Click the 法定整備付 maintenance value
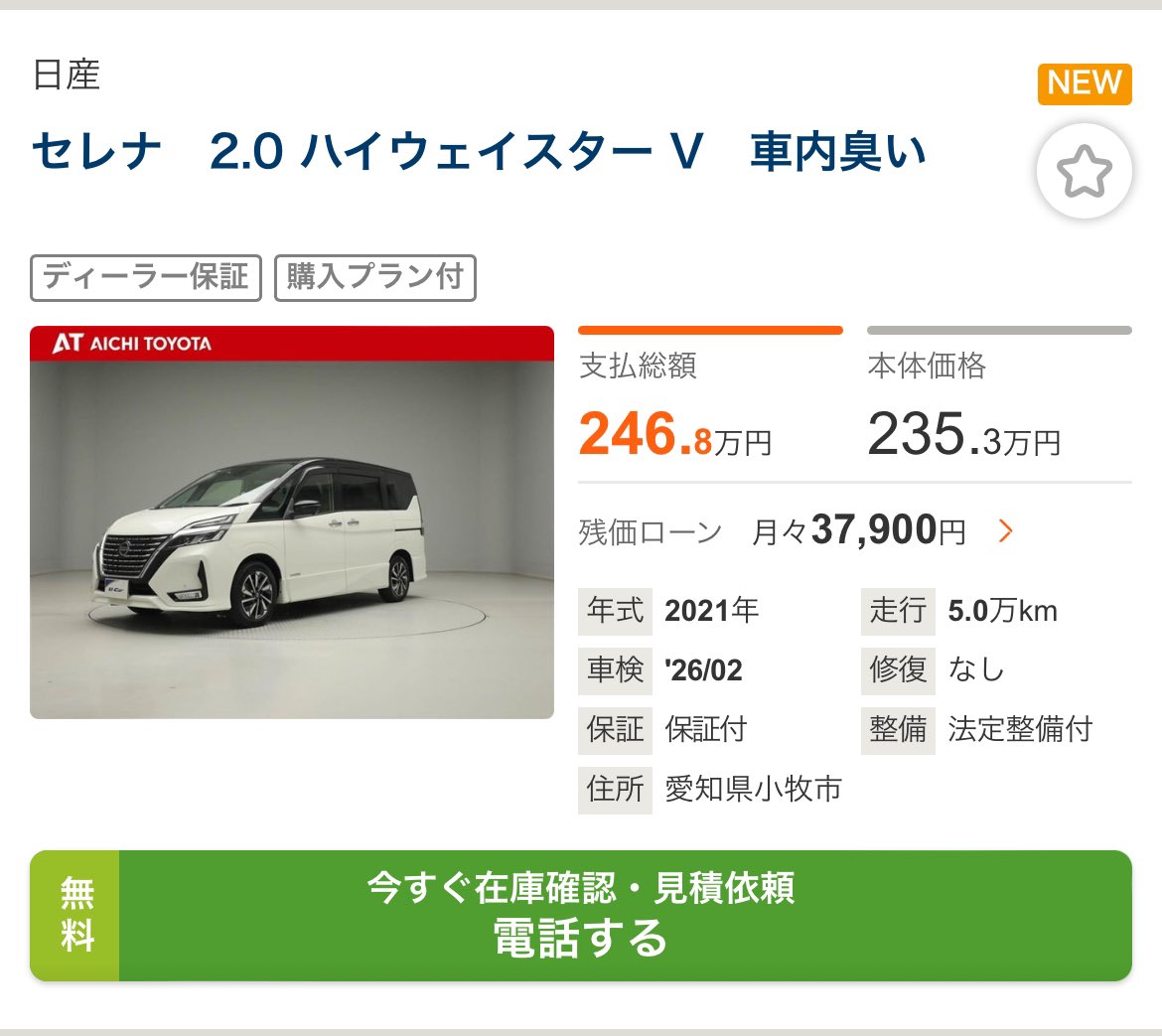 coord(1020,729)
